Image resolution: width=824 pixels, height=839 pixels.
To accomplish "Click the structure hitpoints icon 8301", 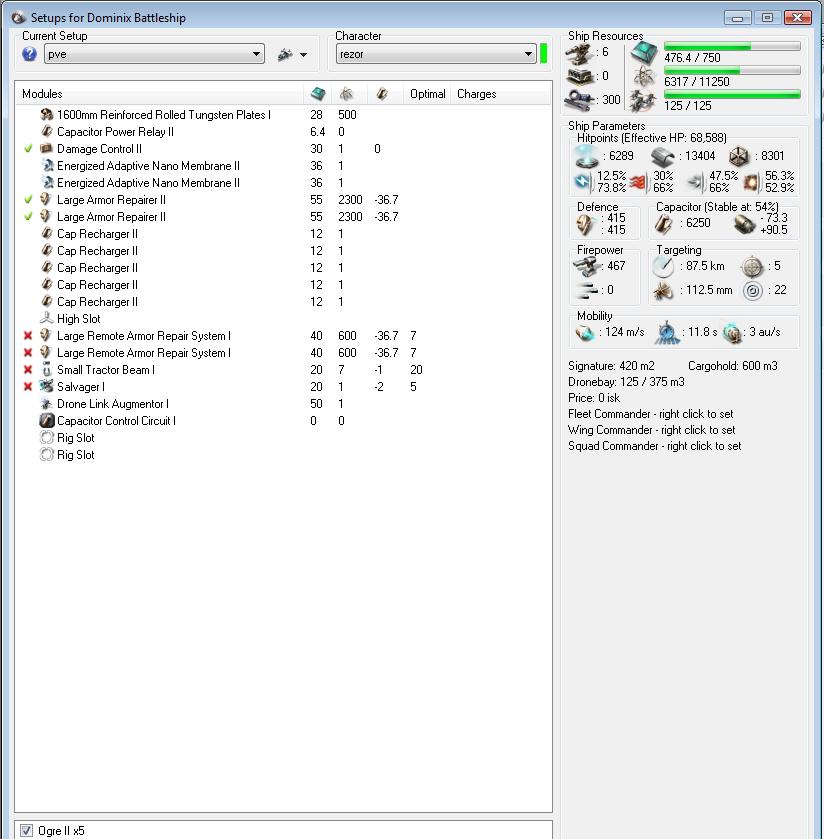I will coord(738,157).
